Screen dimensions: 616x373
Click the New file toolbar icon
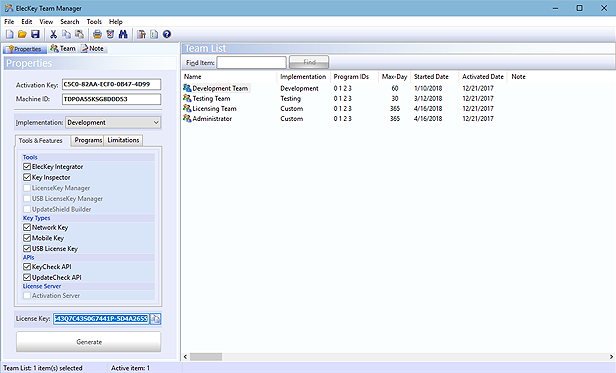[x=9, y=35]
